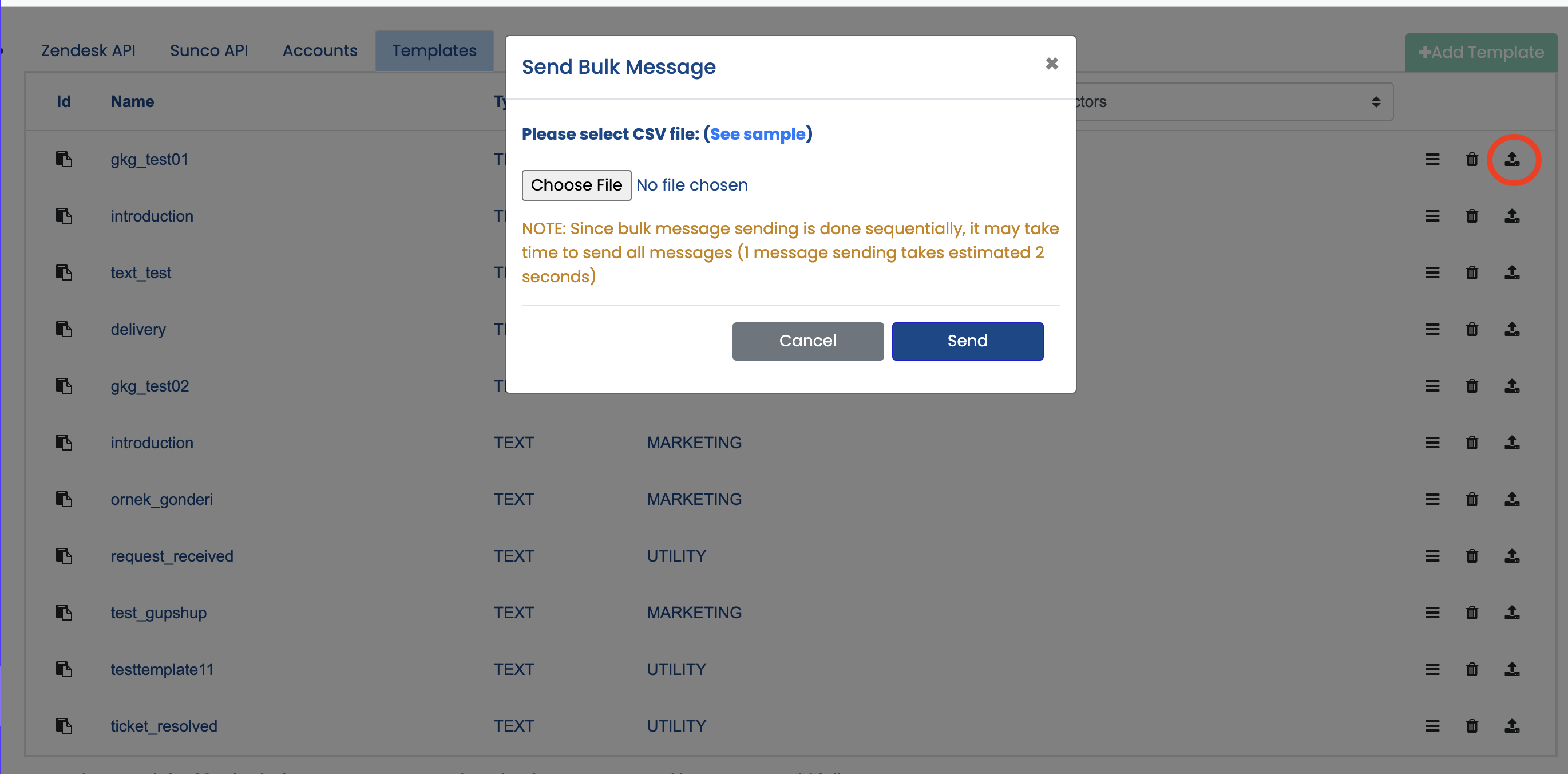
Task: Click Choose File to select a CSV
Action: click(576, 185)
